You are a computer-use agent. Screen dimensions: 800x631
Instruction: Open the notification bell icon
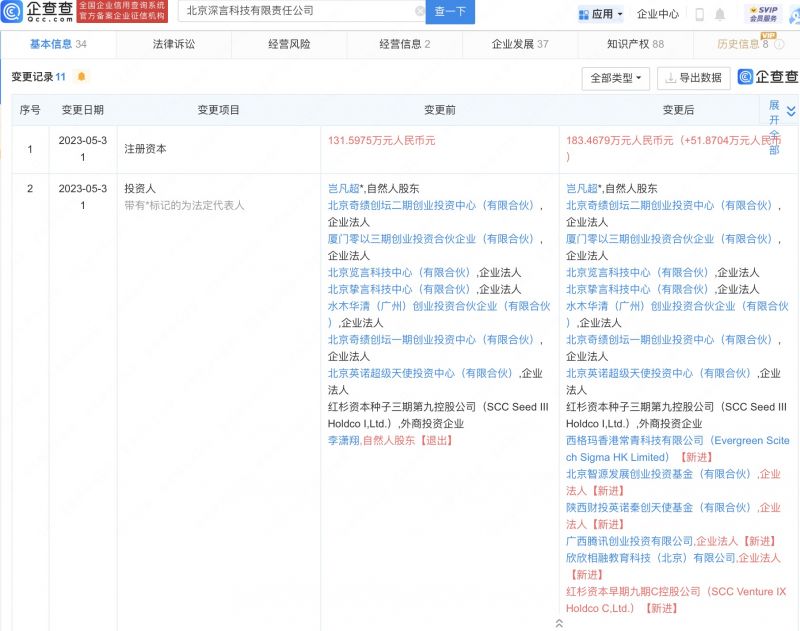722,13
